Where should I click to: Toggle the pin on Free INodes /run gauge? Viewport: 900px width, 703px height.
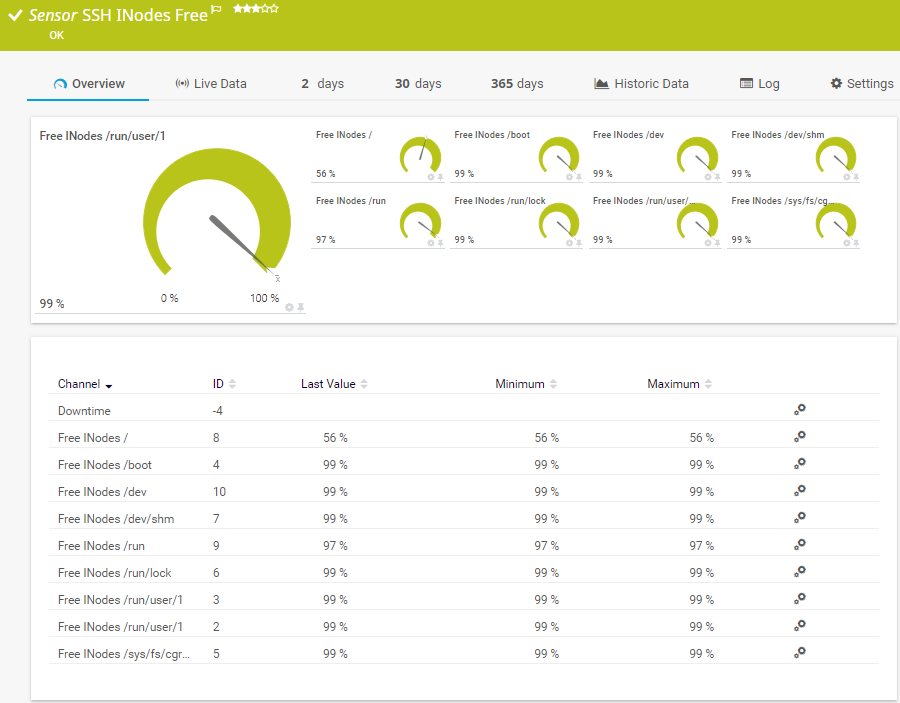(x=440, y=243)
